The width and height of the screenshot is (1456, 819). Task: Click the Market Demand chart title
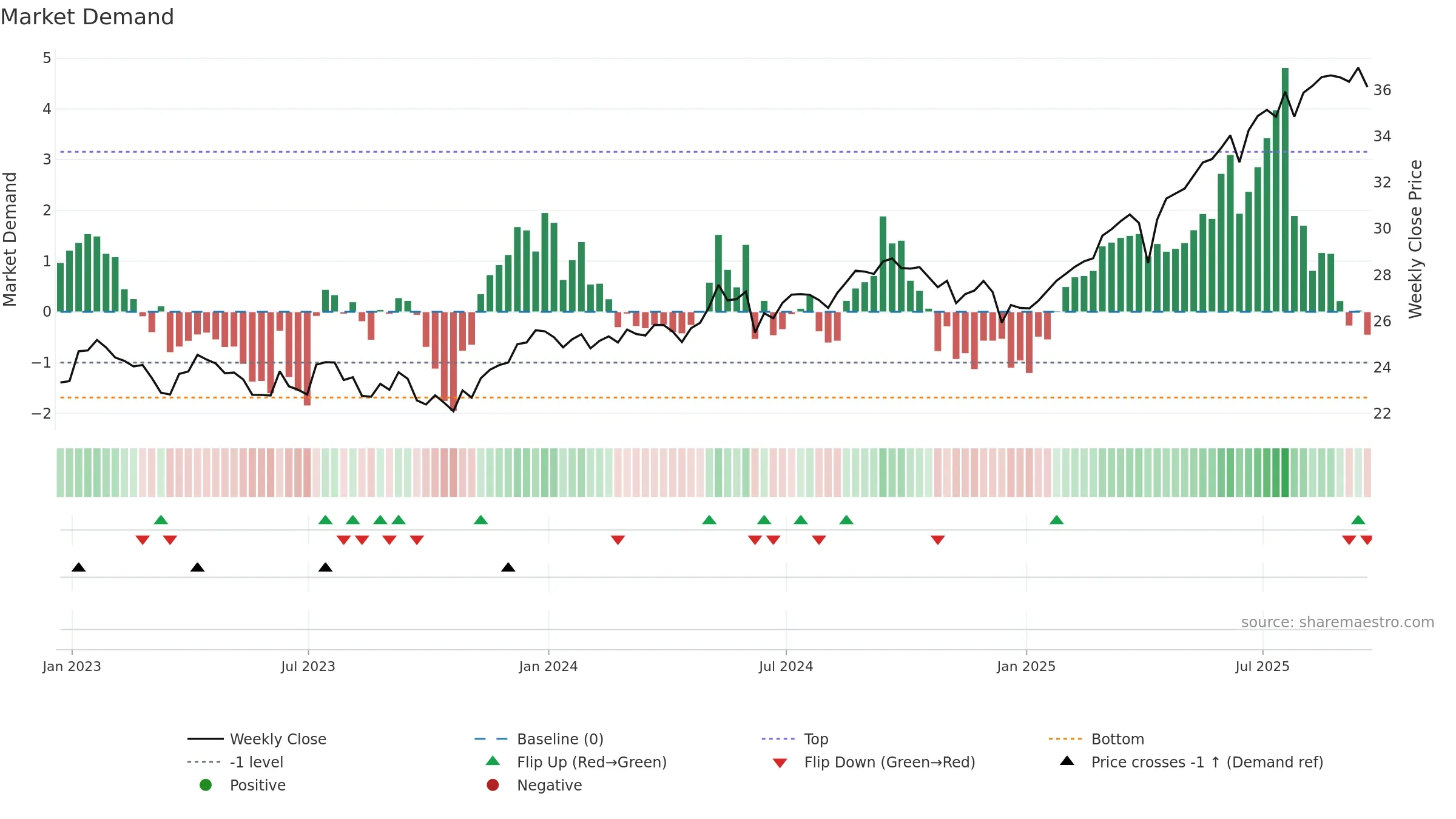(x=87, y=17)
